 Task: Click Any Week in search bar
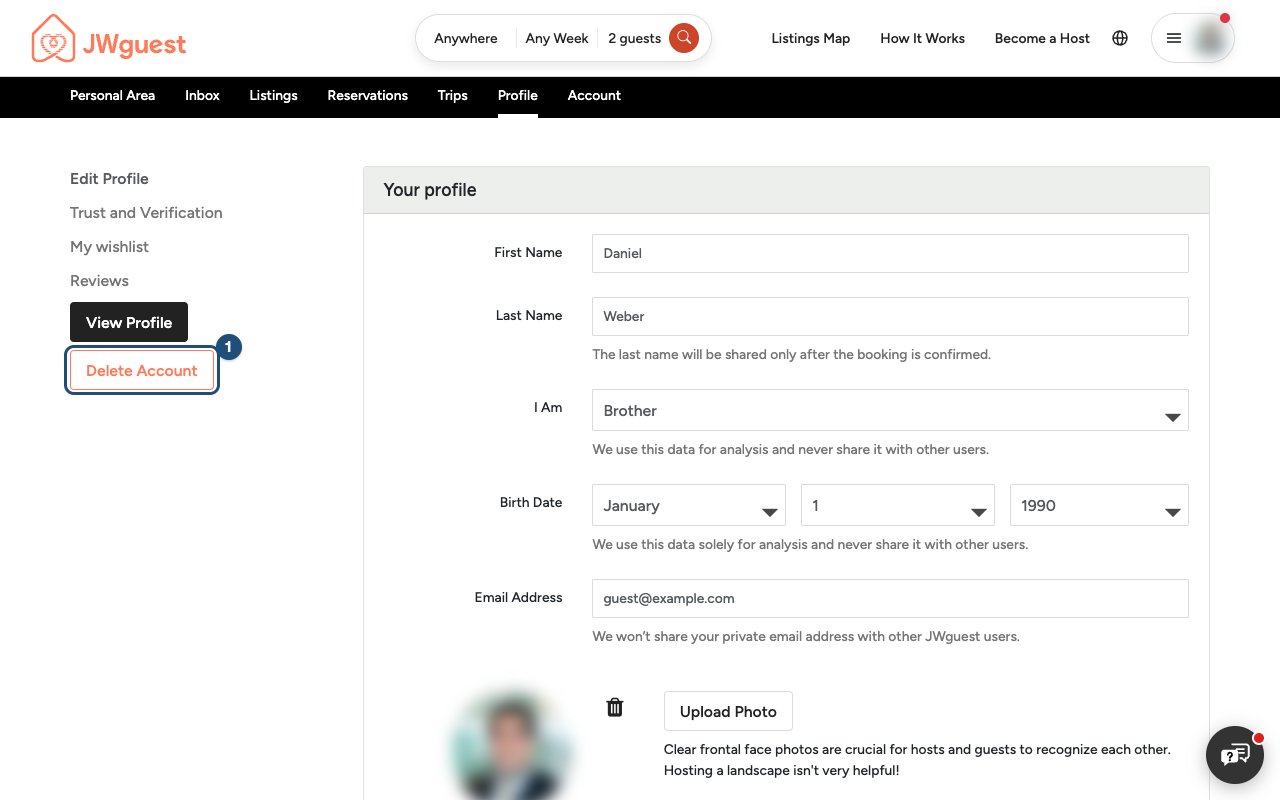[557, 38]
